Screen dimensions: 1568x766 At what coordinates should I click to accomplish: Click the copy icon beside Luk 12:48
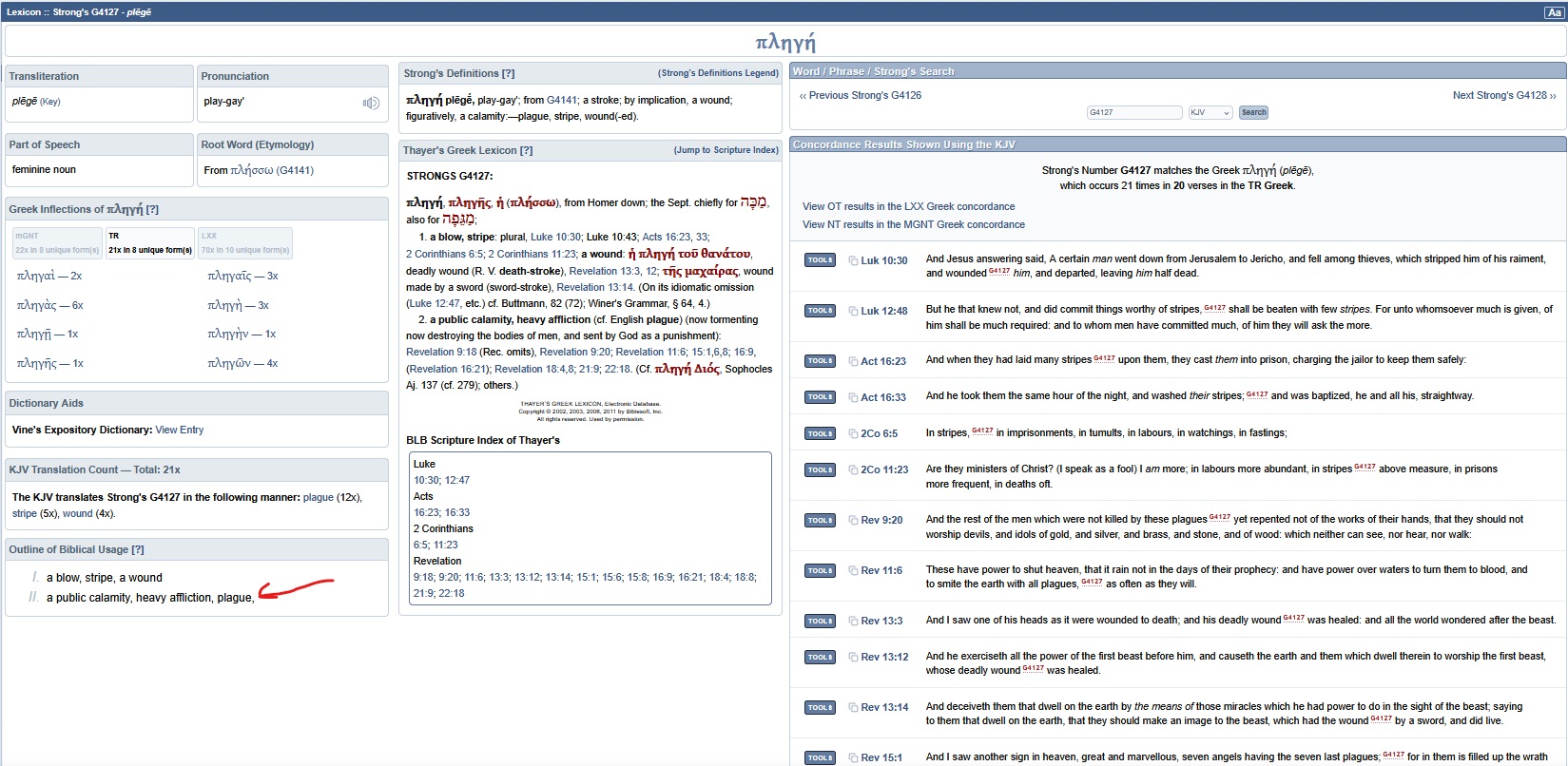point(853,311)
